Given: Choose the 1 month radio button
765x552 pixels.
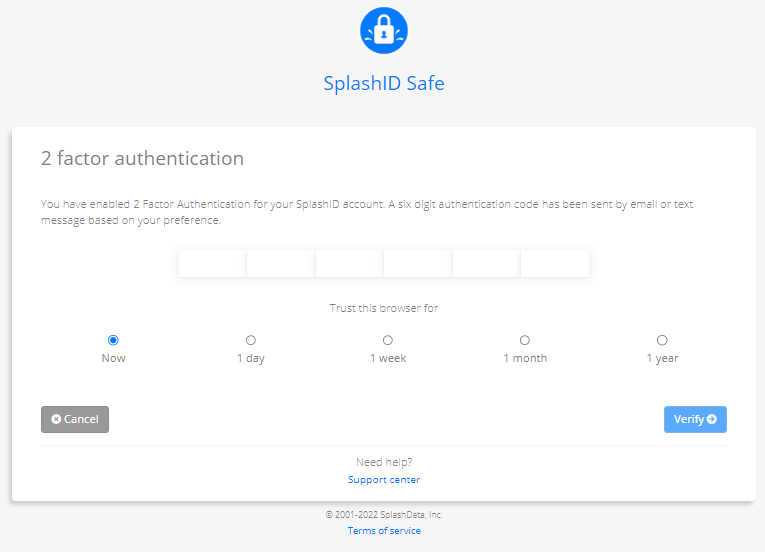Looking at the screenshot, I should tap(525, 340).
